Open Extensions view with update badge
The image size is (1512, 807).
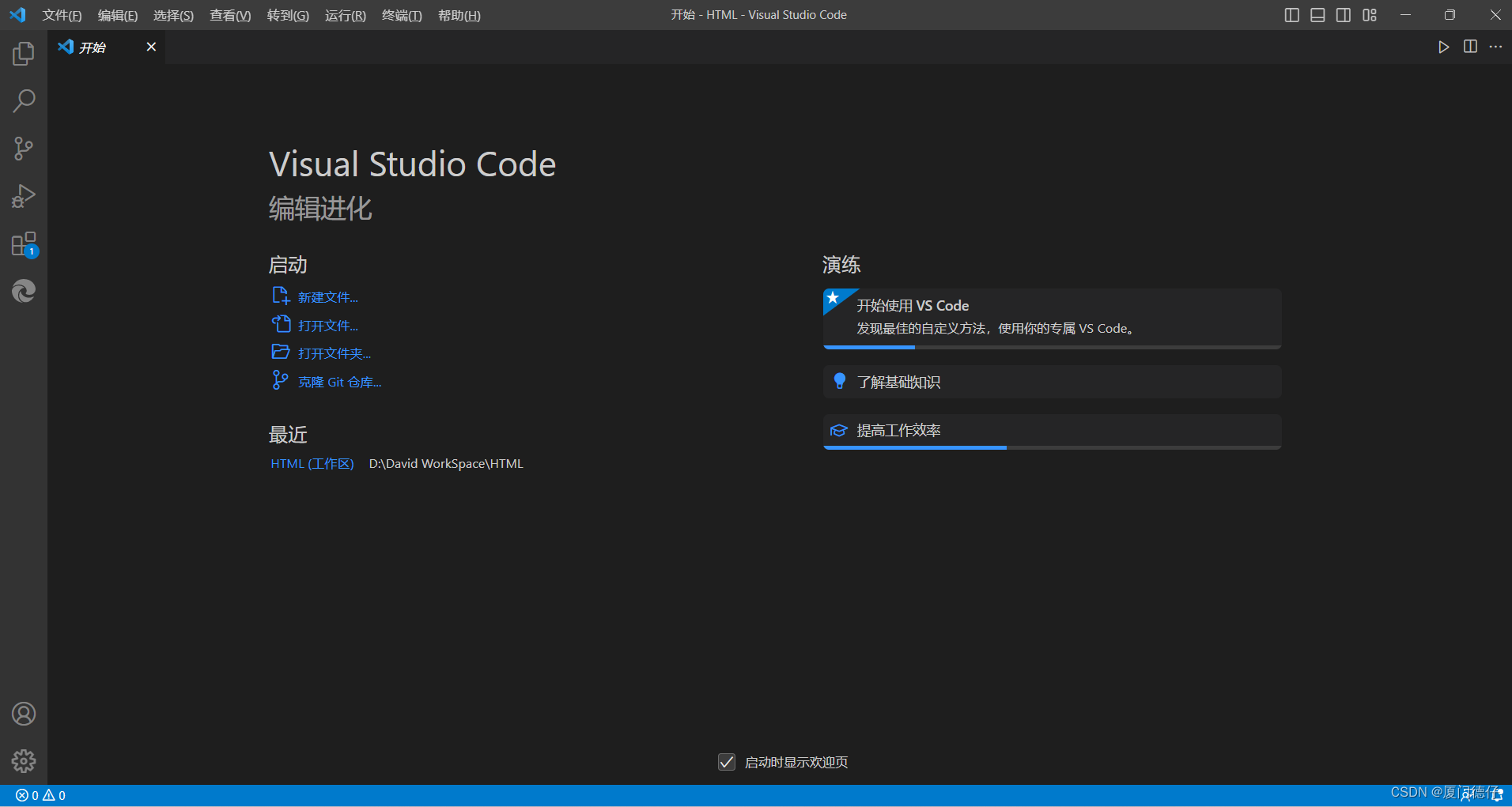(x=24, y=244)
